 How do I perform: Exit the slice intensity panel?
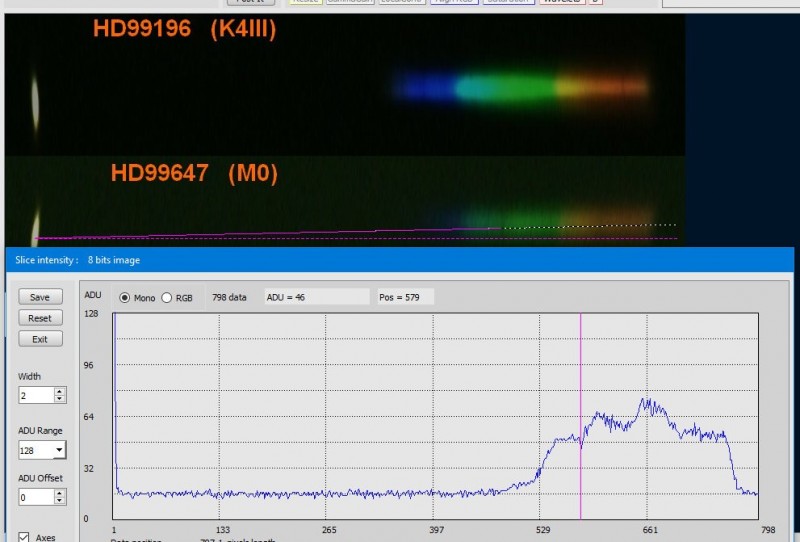coord(40,339)
